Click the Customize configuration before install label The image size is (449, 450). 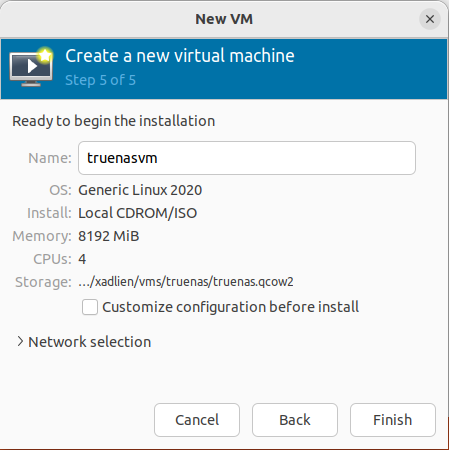[230, 307]
